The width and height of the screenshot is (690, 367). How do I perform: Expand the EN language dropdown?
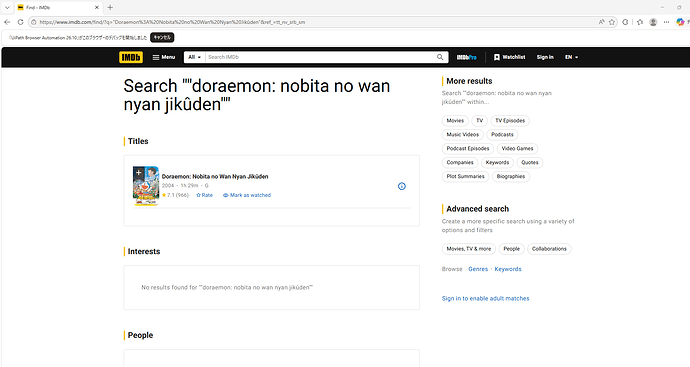click(x=571, y=57)
